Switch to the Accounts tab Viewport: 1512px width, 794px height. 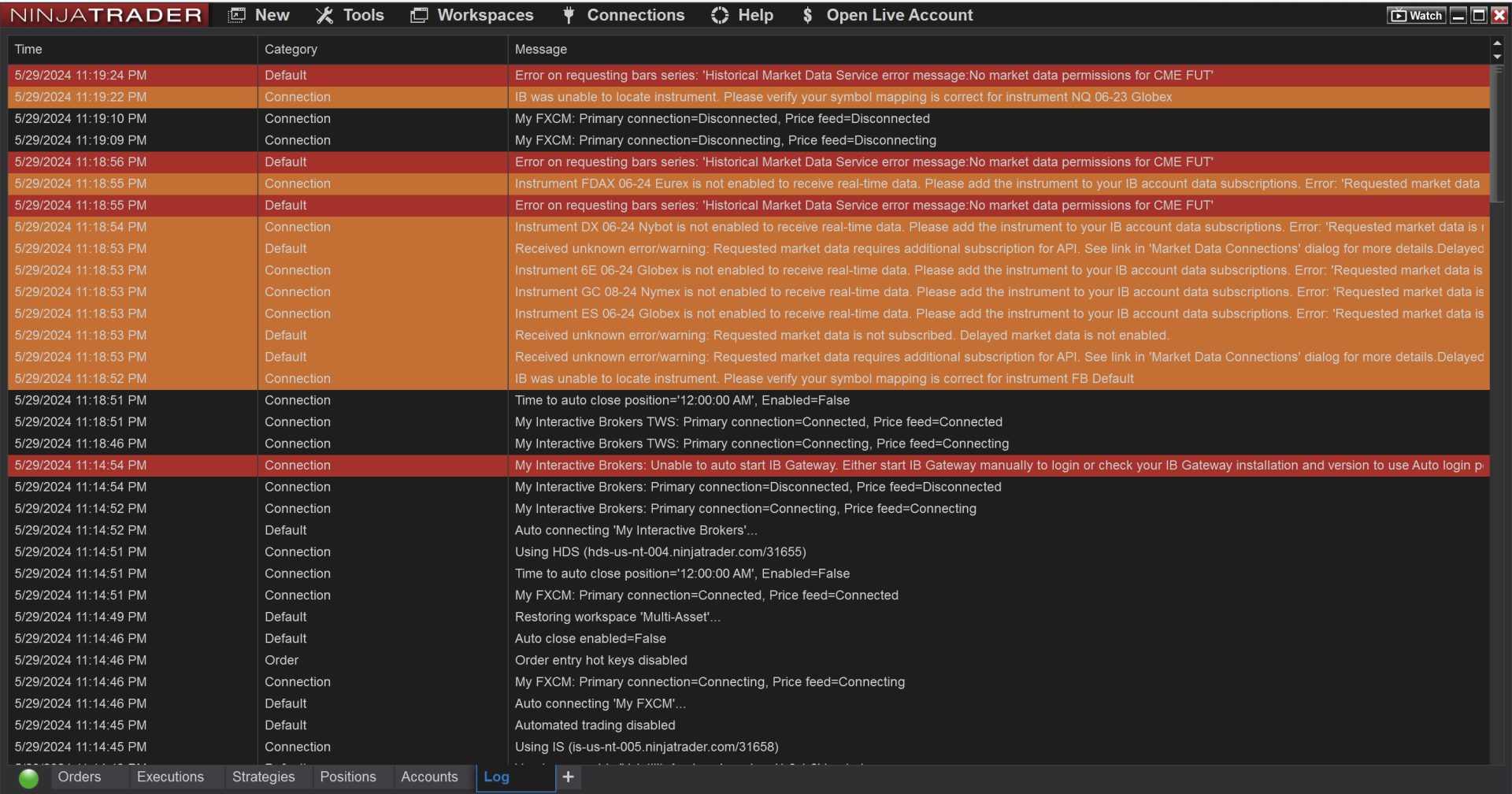[x=429, y=777]
